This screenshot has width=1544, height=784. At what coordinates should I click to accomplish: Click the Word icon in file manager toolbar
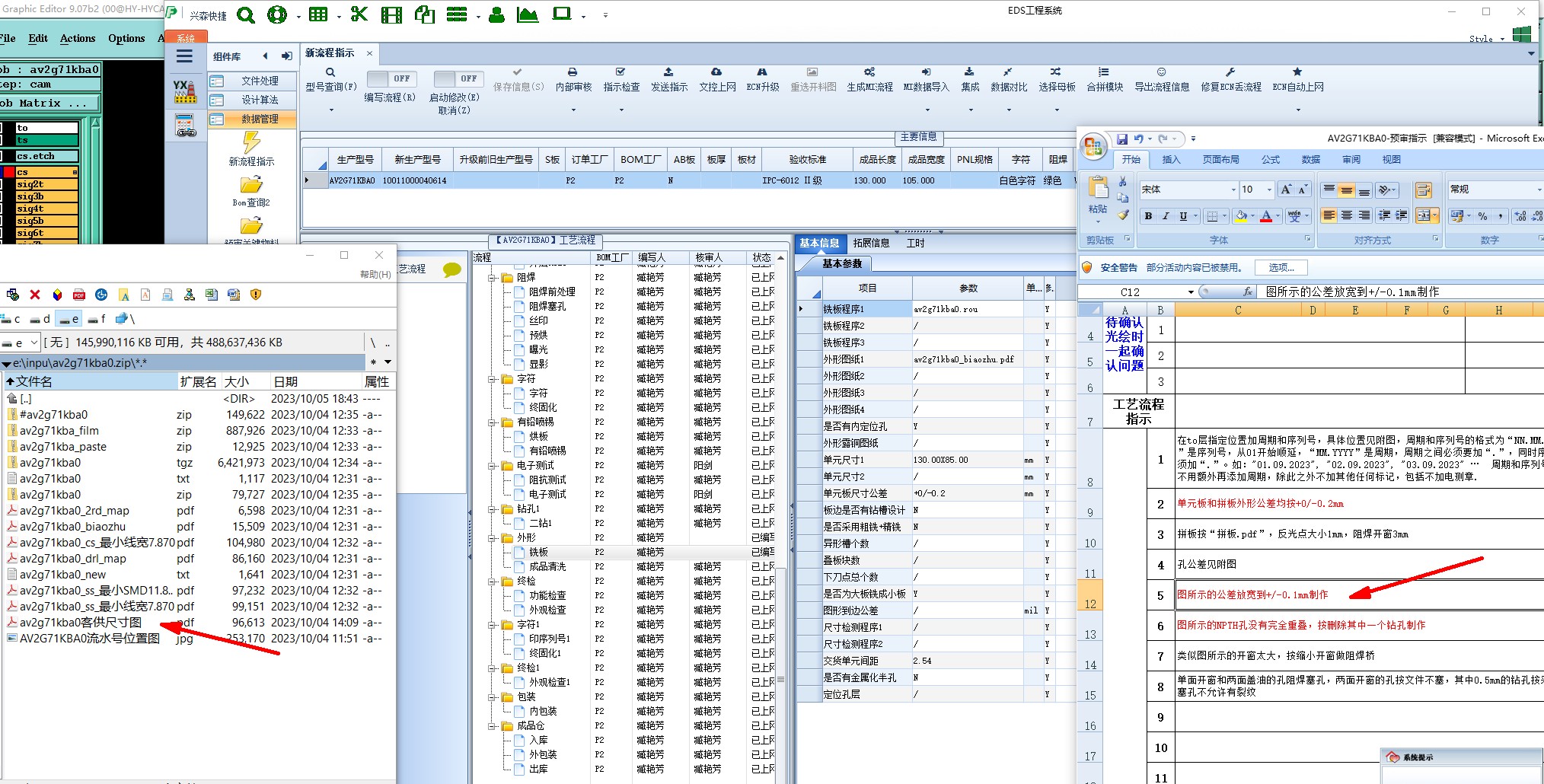pos(234,295)
